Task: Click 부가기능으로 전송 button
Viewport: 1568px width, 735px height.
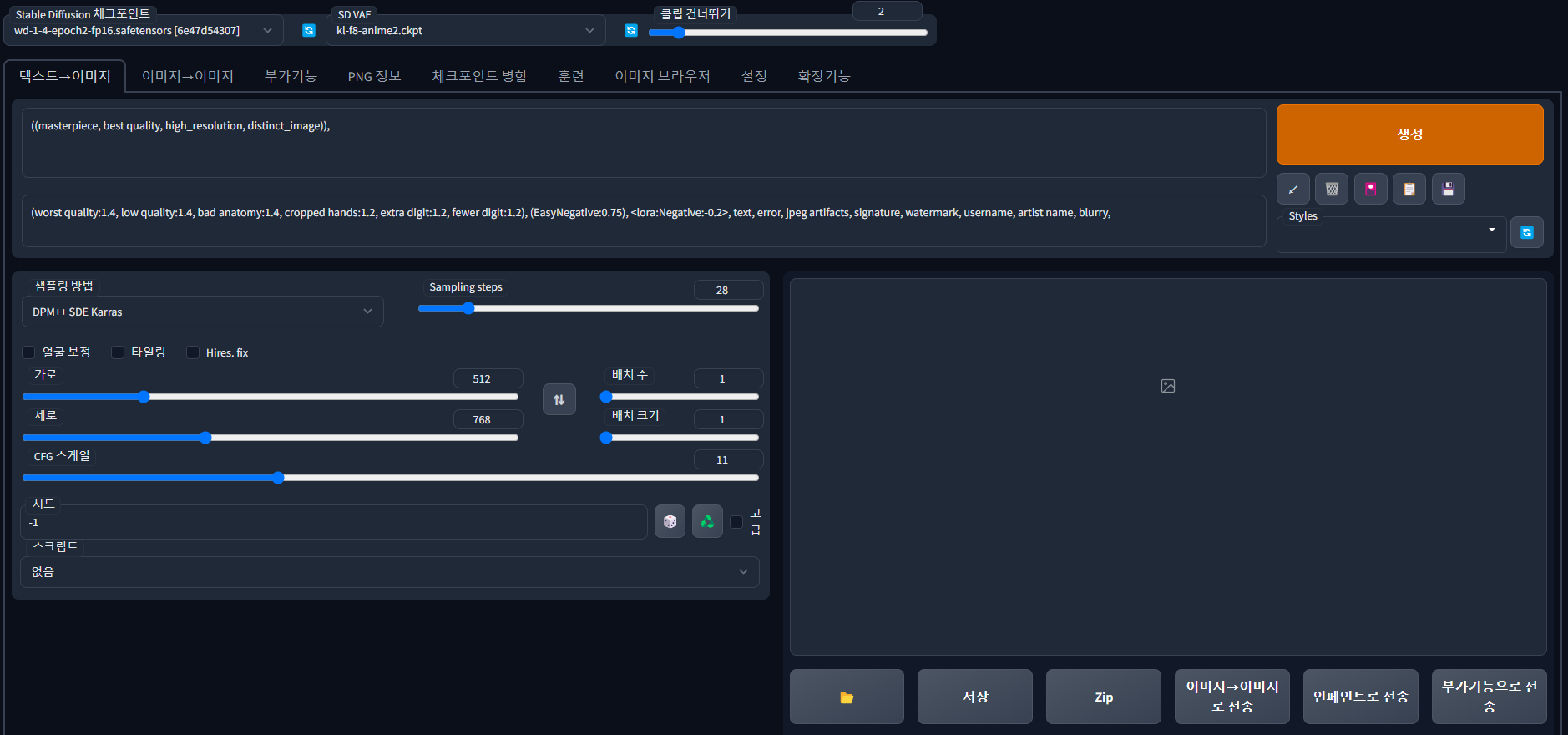Action: (x=1490, y=697)
